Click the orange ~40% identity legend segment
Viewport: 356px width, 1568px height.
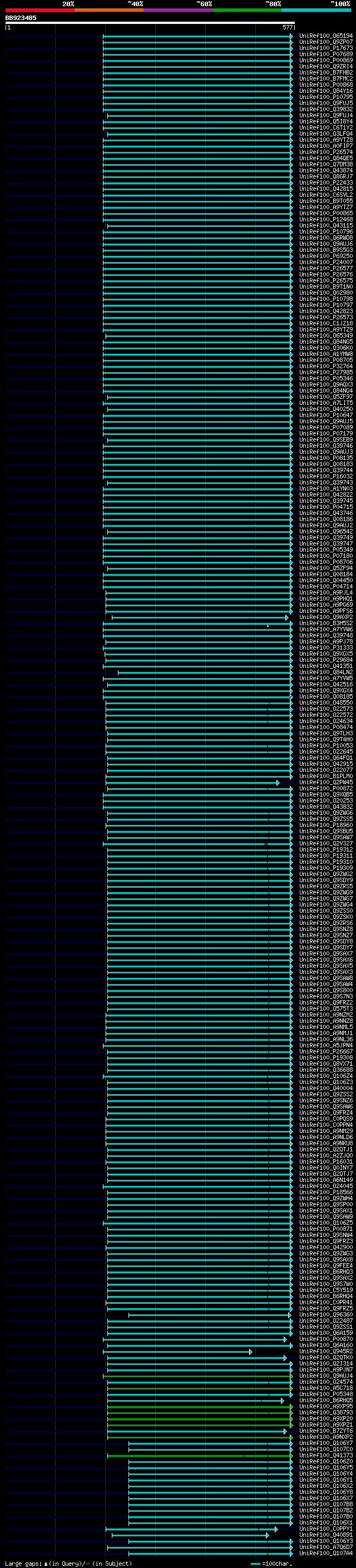109,10
